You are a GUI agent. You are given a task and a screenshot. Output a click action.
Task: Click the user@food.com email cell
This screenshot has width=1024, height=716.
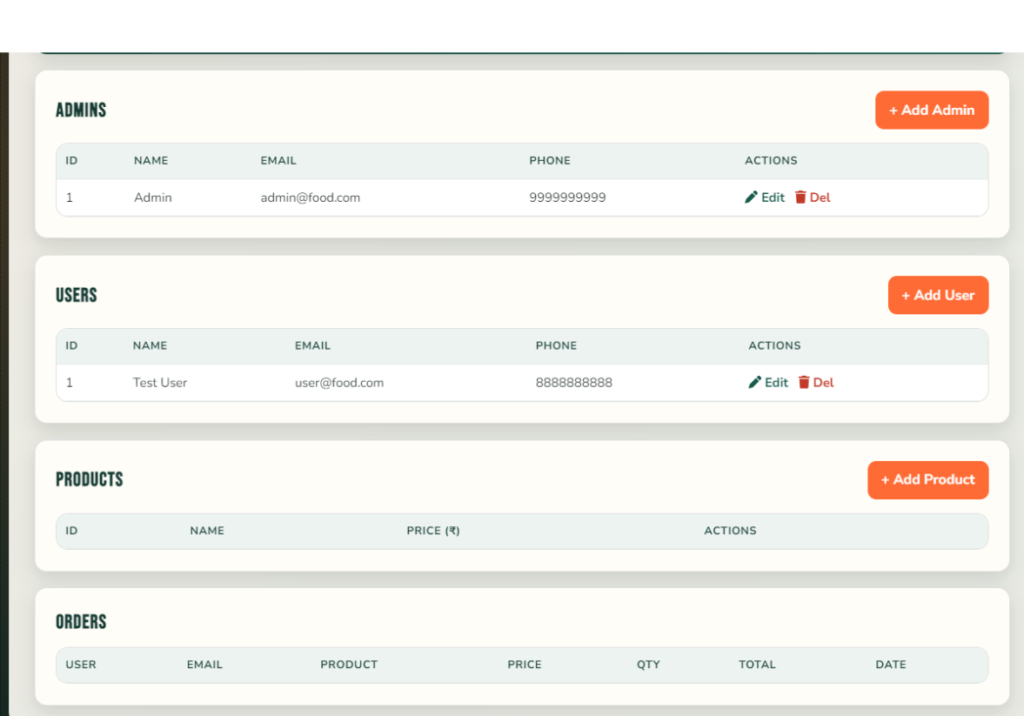point(338,382)
